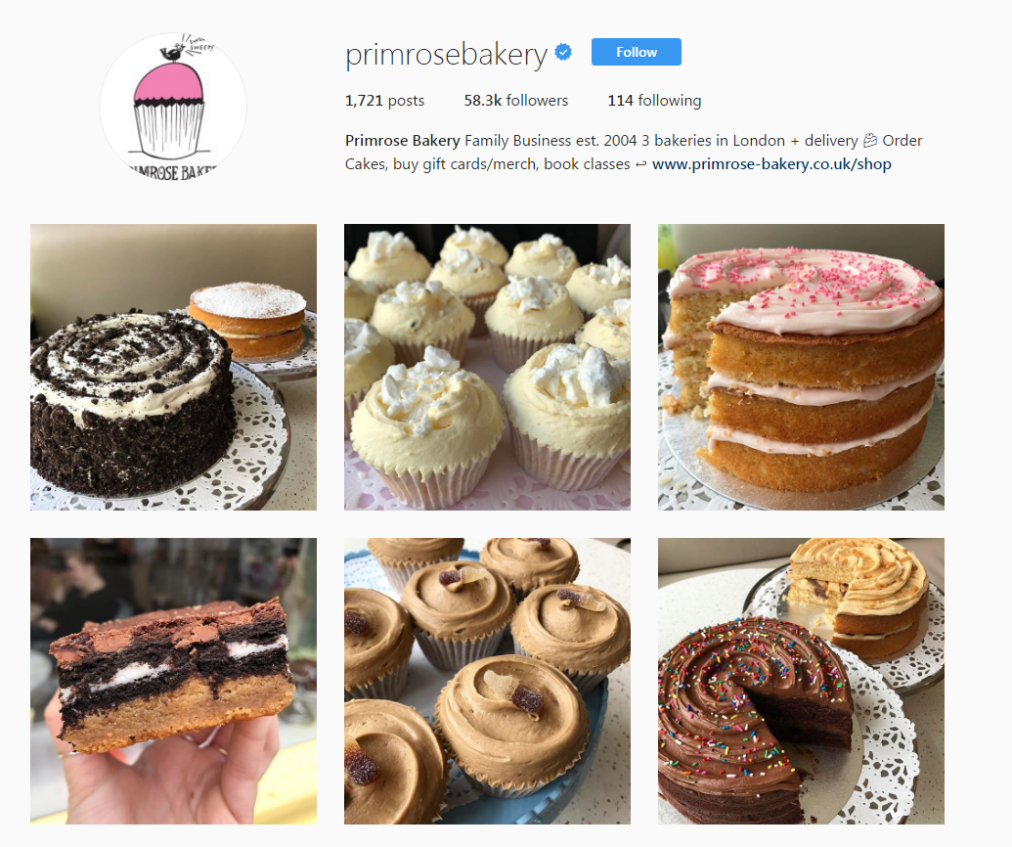Open the chocolate rainbow sprinkle cake post
The width and height of the screenshot is (1012, 847).
(x=801, y=680)
